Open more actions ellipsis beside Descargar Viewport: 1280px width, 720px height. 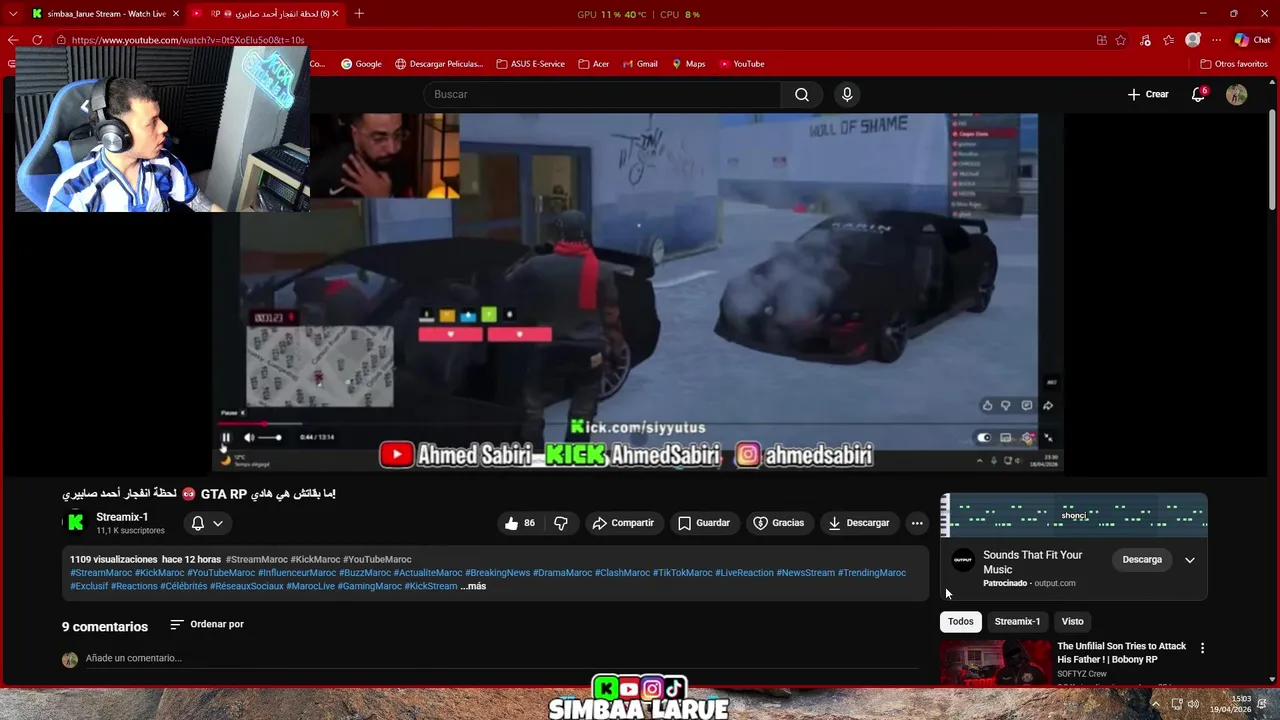pyautogui.click(x=917, y=523)
